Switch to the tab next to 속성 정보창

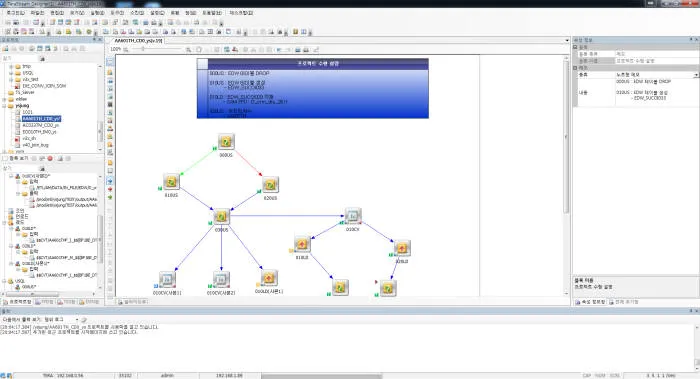point(624,302)
